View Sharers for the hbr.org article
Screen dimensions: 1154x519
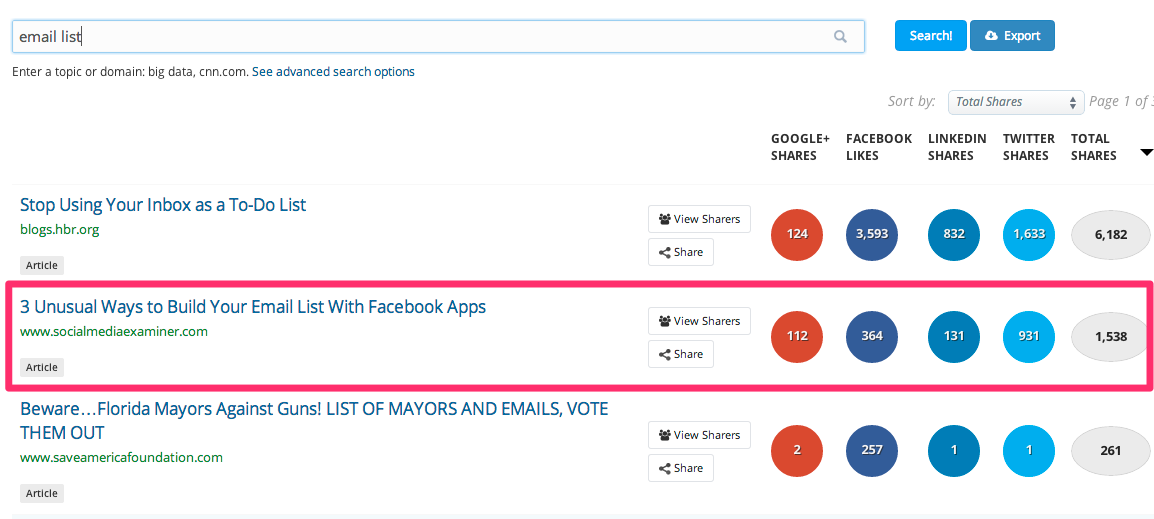(699, 219)
